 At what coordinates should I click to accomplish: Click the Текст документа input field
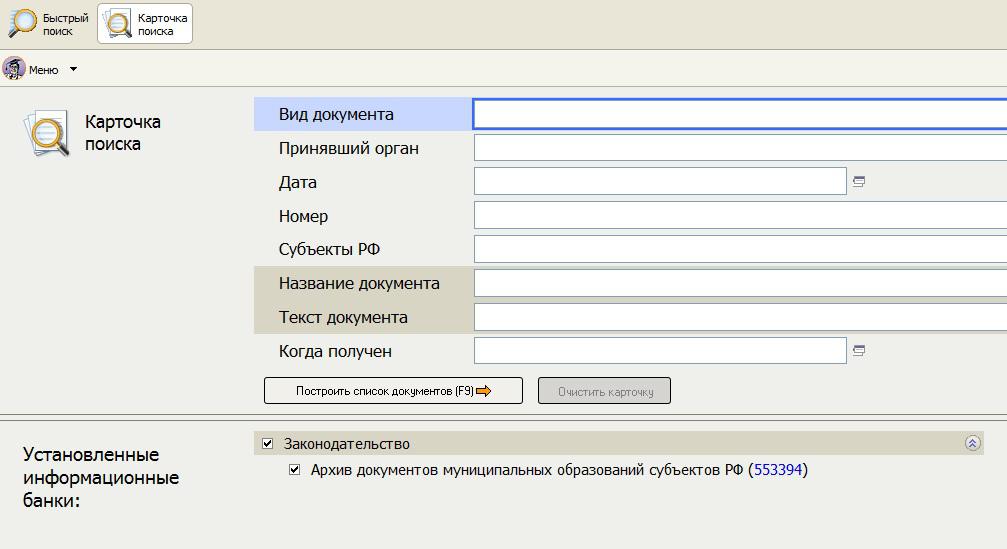(x=739, y=317)
